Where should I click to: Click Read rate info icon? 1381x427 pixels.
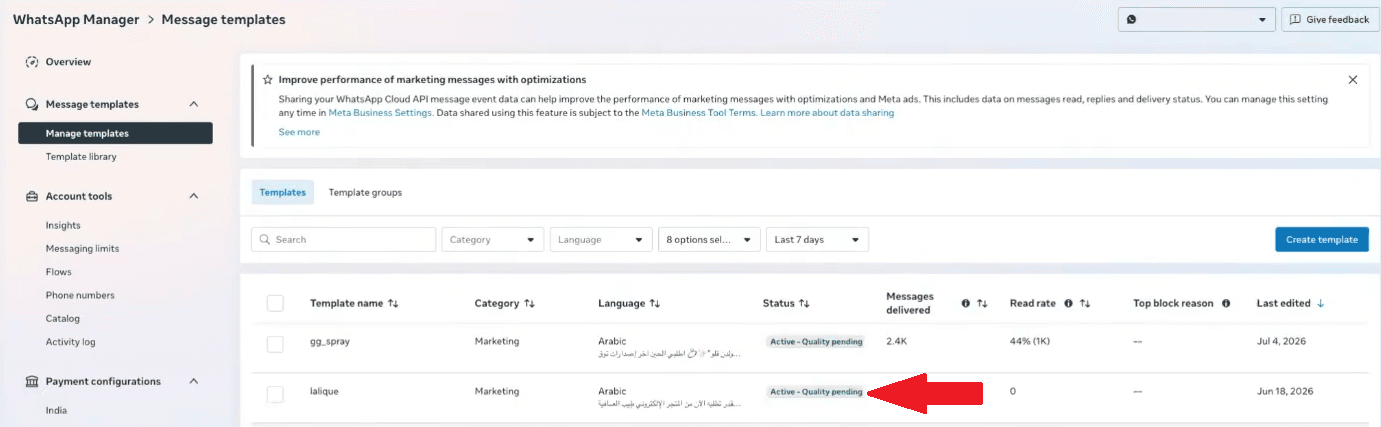click(x=1069, y=303)
